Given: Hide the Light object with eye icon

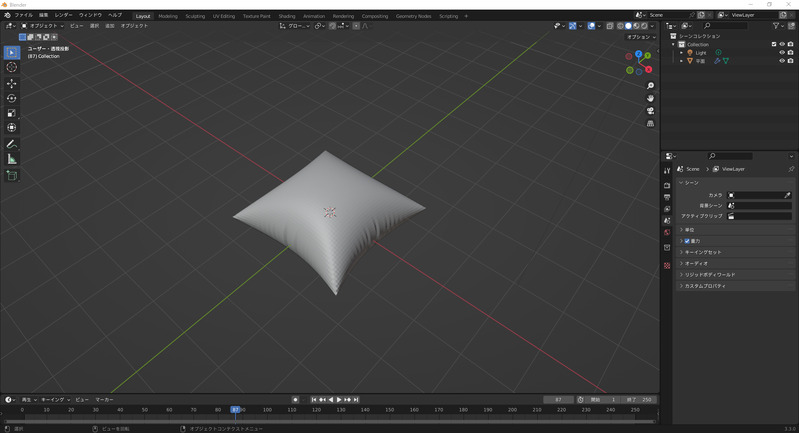Looking at the screenshot, I should tap(782, 52).
